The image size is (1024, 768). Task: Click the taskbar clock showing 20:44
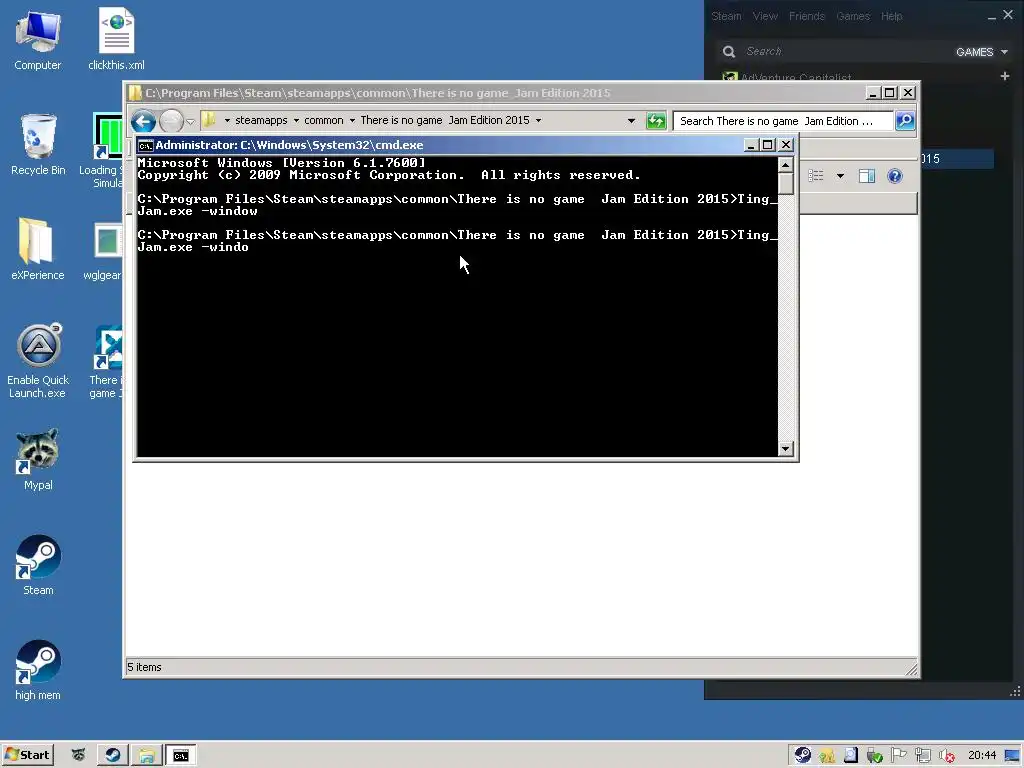coord(982,756)
